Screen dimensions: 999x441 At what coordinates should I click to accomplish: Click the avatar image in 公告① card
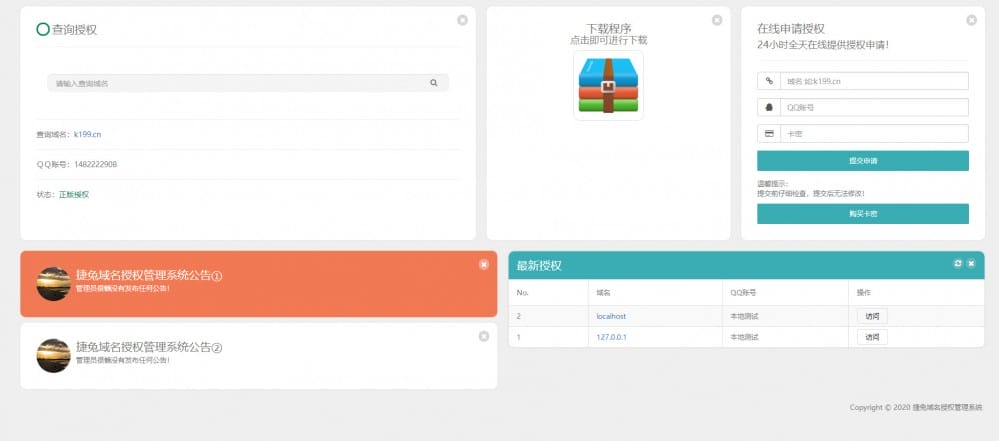tap(53, 283)
